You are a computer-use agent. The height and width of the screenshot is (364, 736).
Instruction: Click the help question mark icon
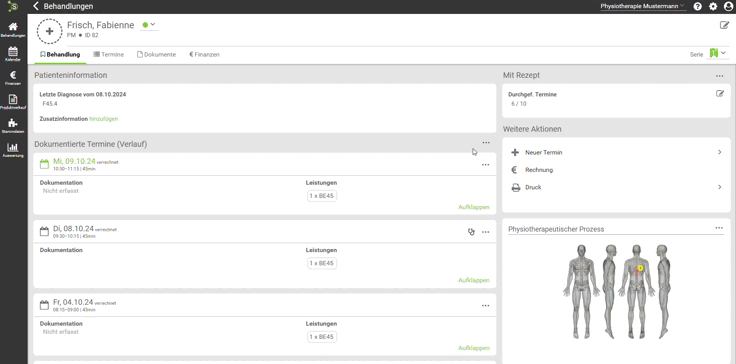tap(698, 7)
